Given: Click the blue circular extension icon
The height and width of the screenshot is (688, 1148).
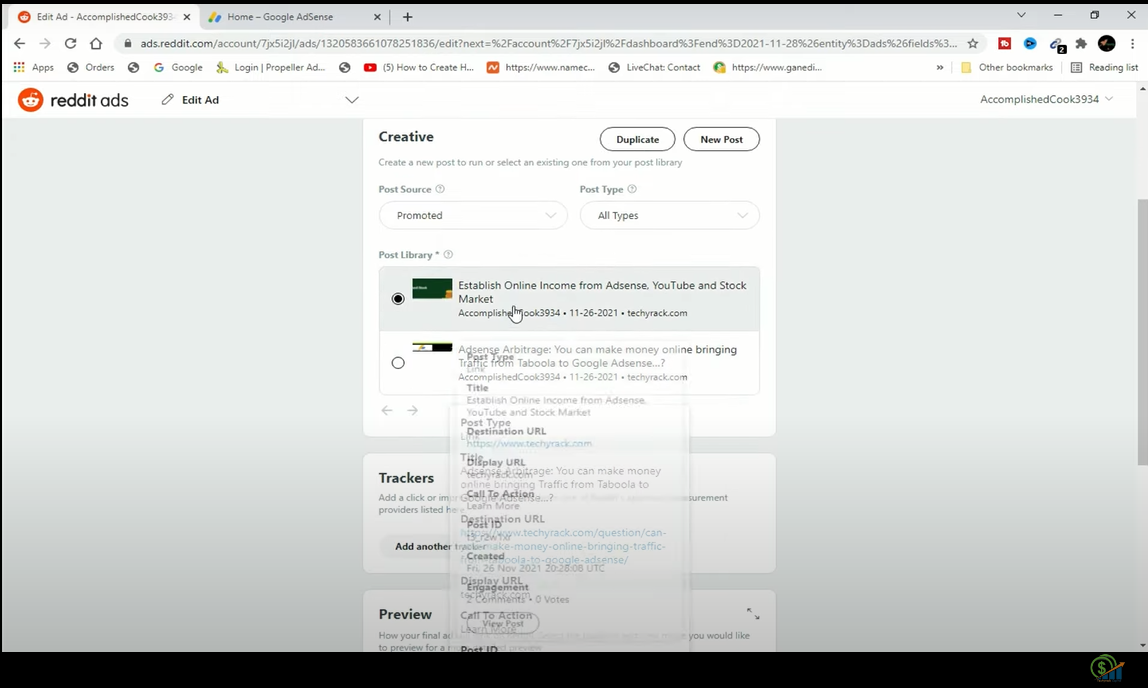Looking at the screenshot, I should point(1030,44).
